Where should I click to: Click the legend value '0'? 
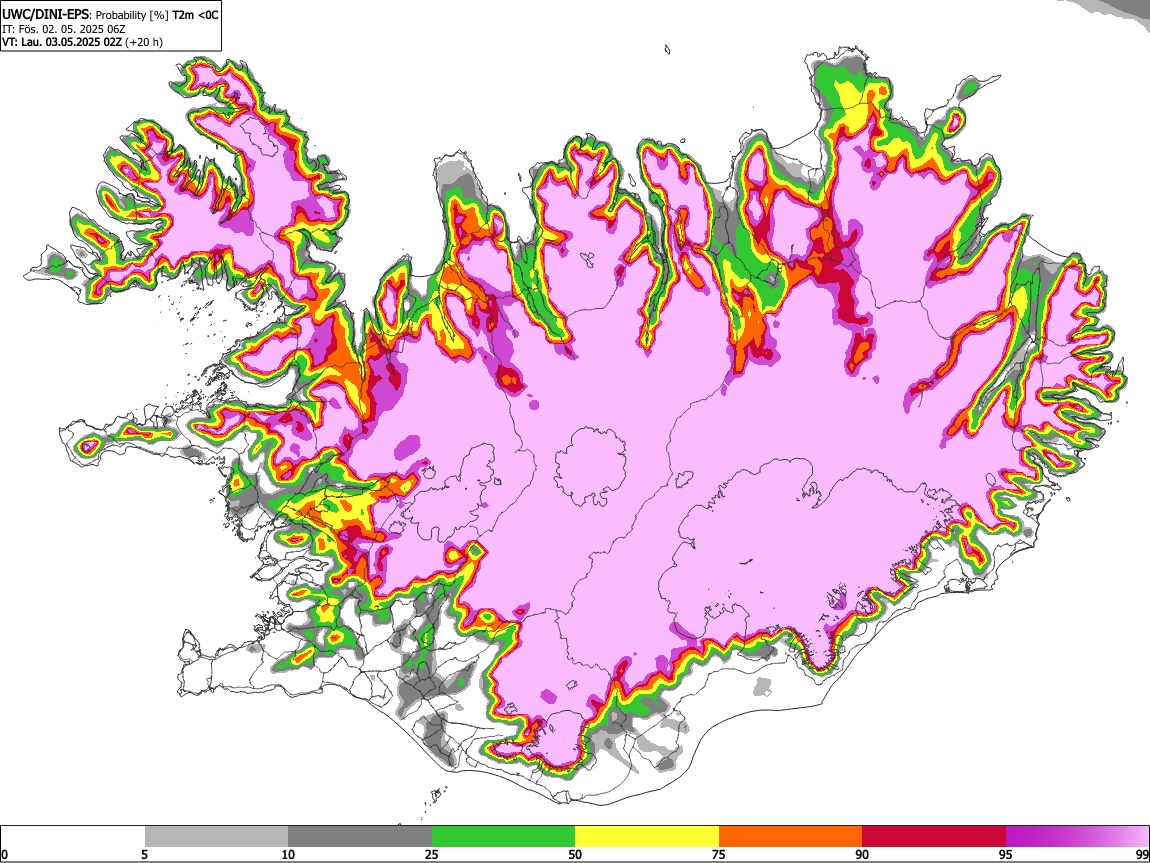(5, 855)
